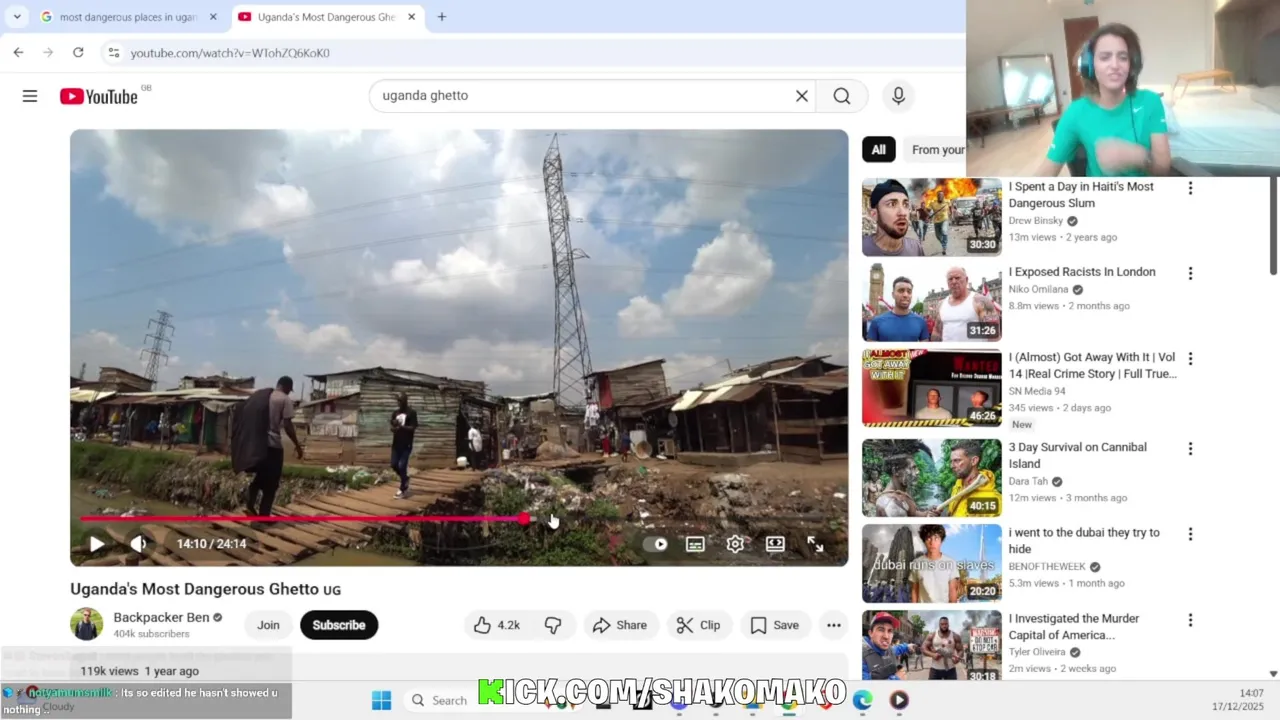The height and width of the screenshot is (720, 1280).
Task: Switch to 'most dangerous places in uganda' tab
Action: coord(128,17)
